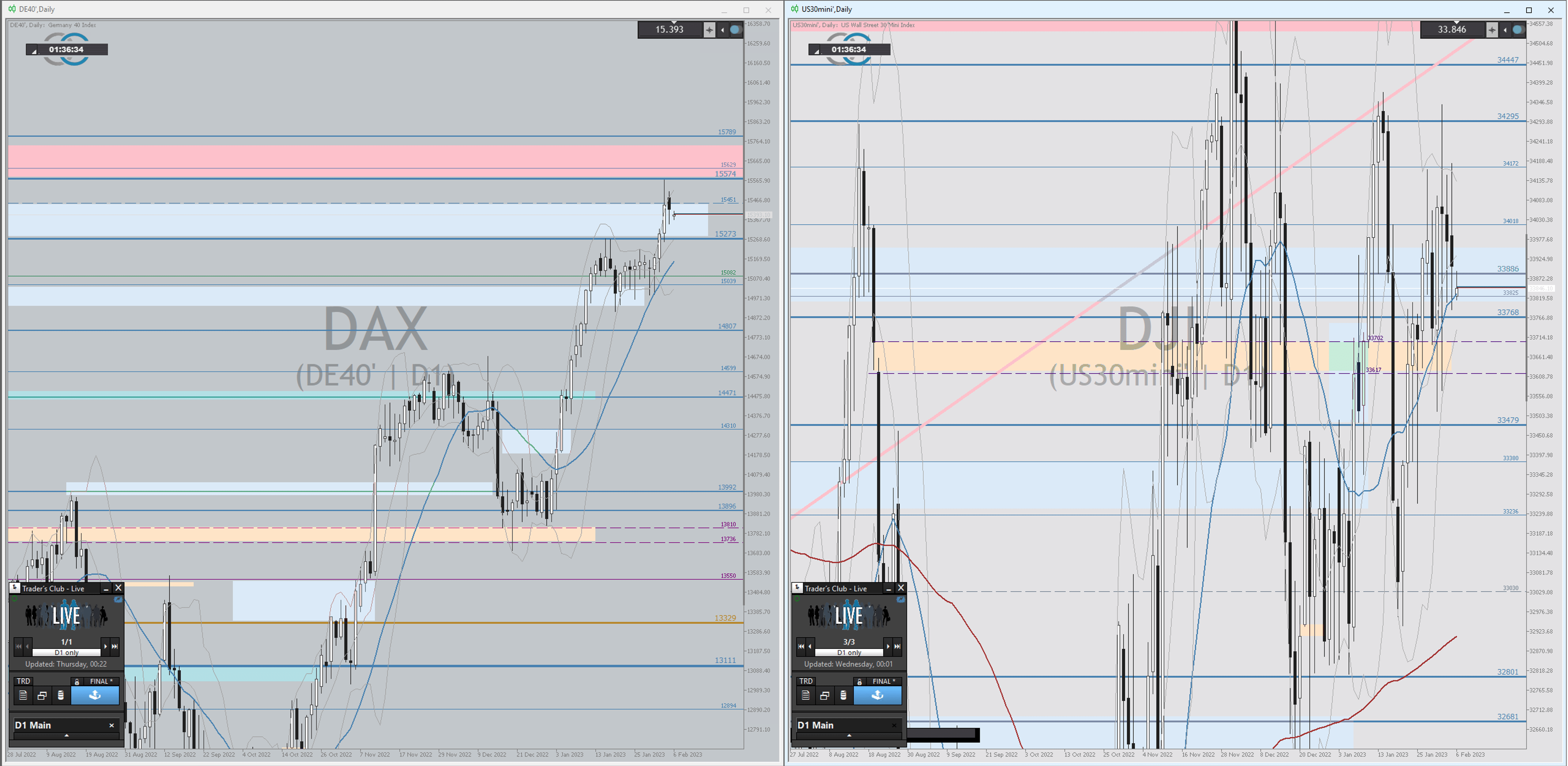Toggle the blue switch in US30mini price box
The width and height of the screenshot is (1568, 766).
(x=1519, y=29)
